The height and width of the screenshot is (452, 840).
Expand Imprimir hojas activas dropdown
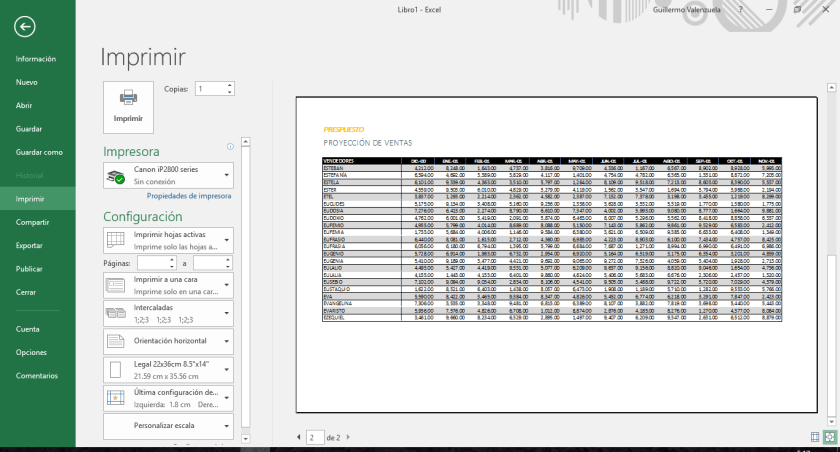point(168,240)
